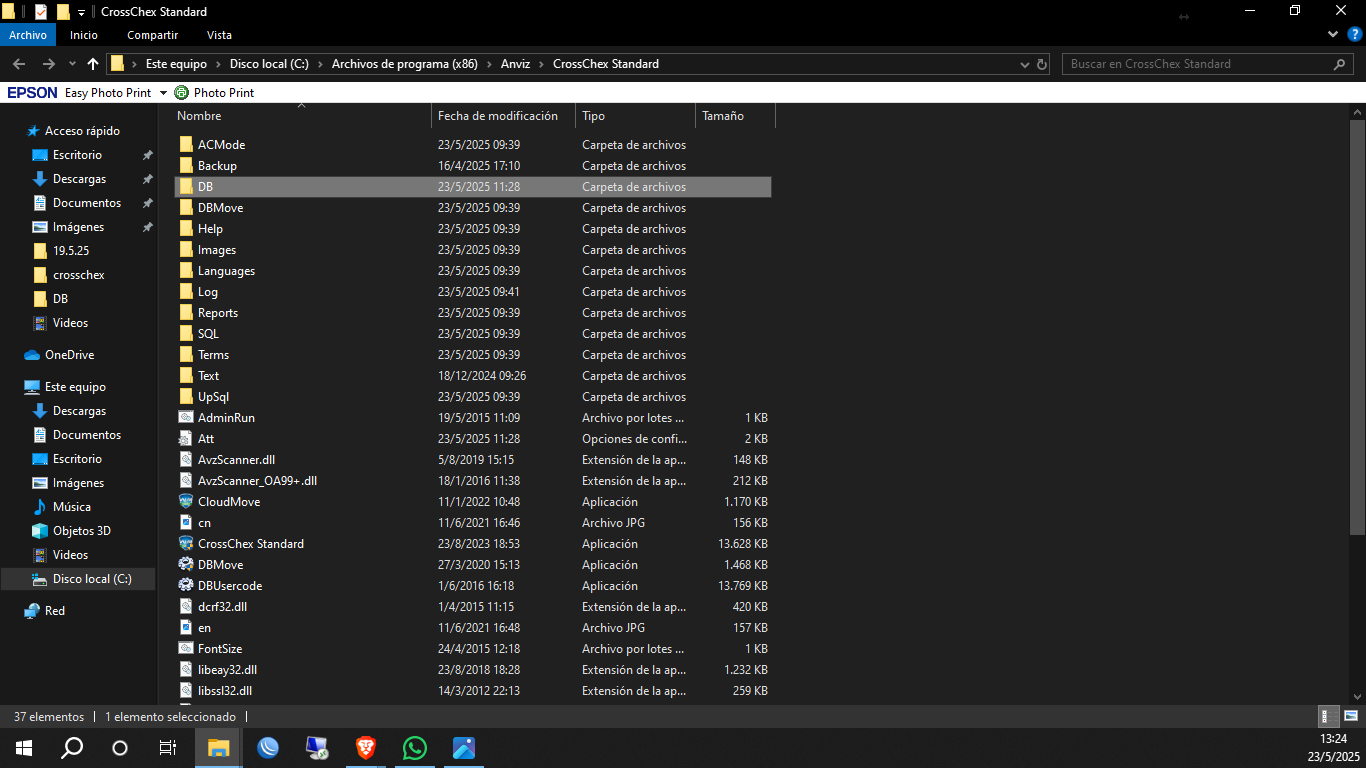Open the pinned 19.5.25 folder
This screenshot has width=1366, height=768.
click(x=71, y=251)
